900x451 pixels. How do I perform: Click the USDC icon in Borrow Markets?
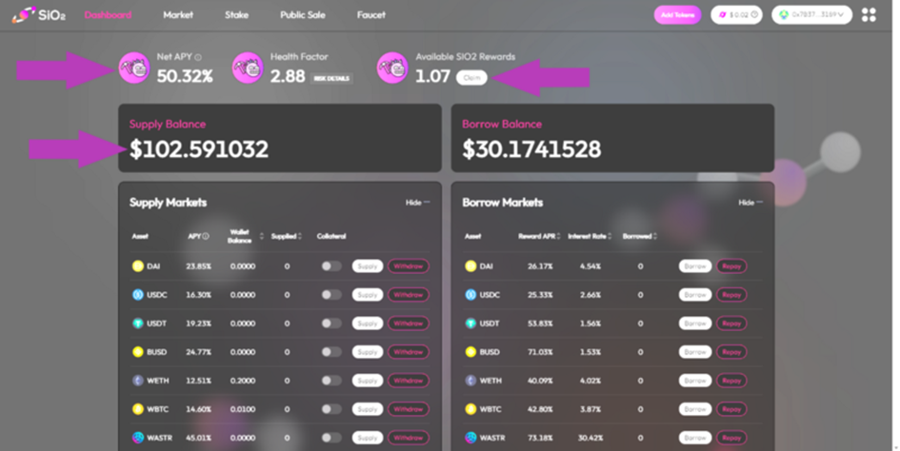471,295
